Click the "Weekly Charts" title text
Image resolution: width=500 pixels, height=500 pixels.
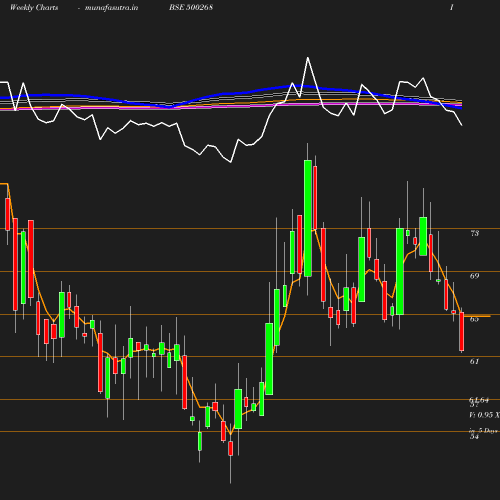[34, 7]
